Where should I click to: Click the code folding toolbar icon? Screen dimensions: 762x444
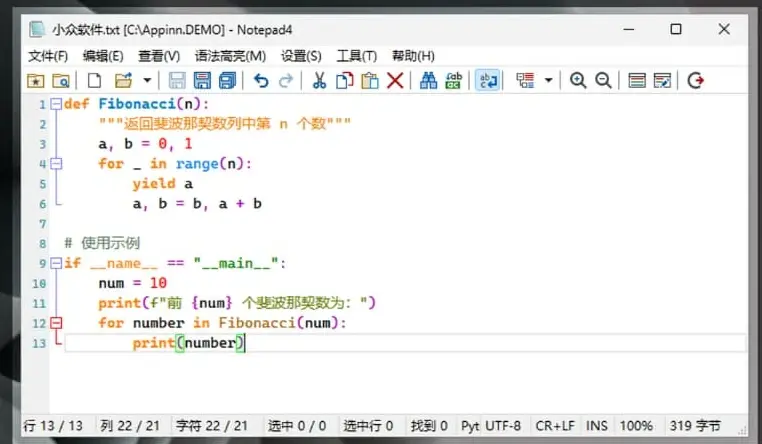pyautogui.click(x=525, y=80)
